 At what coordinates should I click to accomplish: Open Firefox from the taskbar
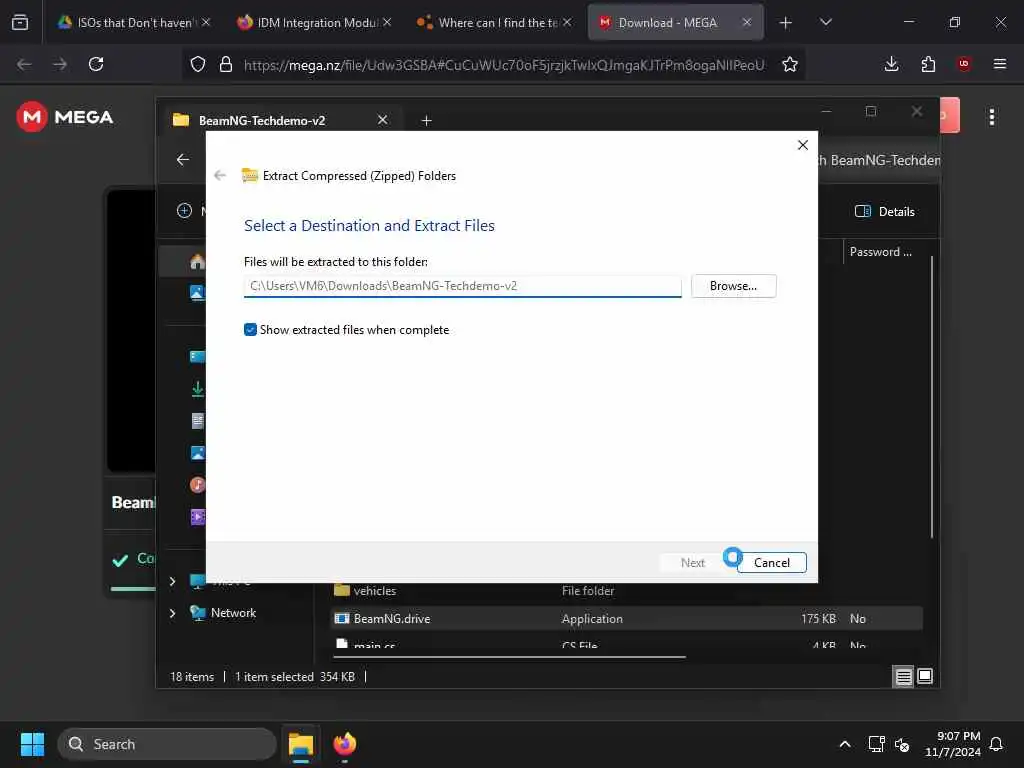[x=344, y=744]
